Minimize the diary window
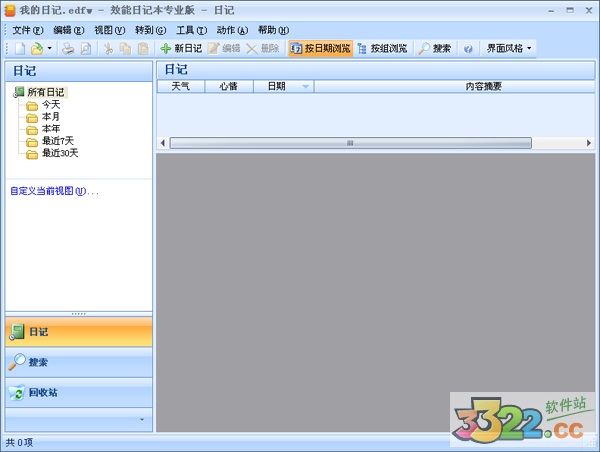This screenshot has width=600, height=452. (x=551, y=11)
